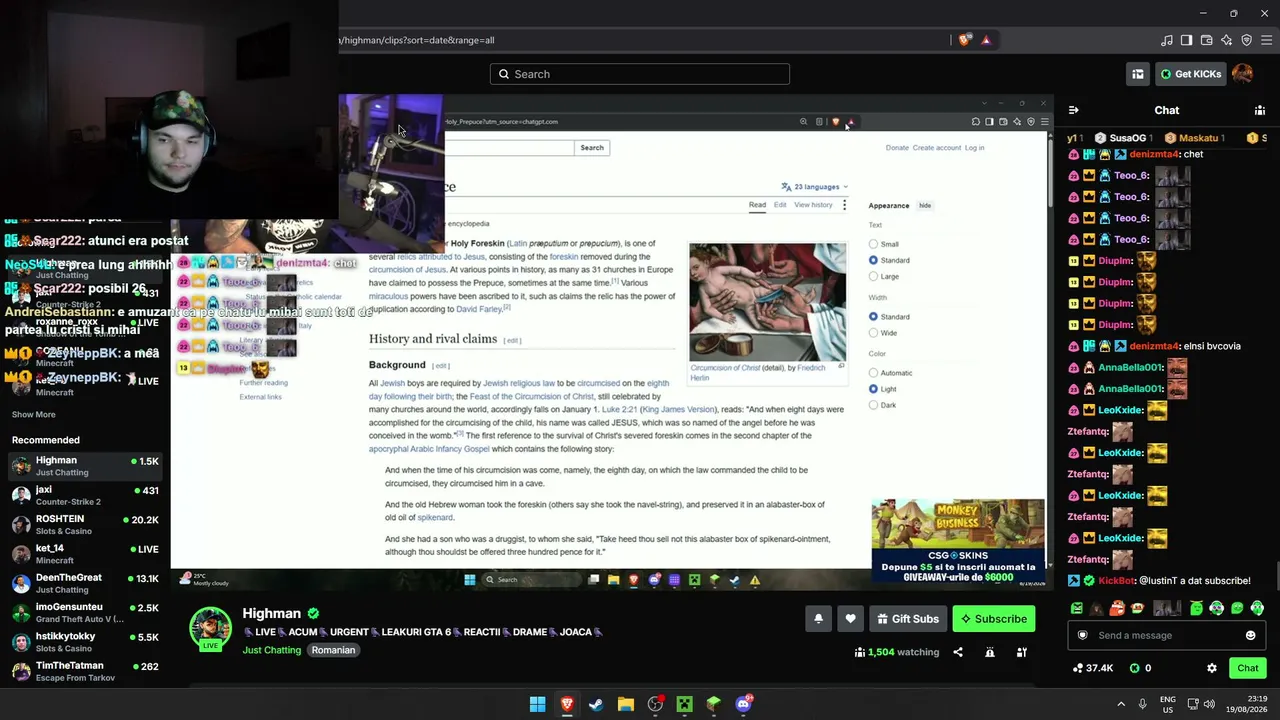Click the ENG US language indicator
The image size is (1280, 720).
coord(1168,704)
